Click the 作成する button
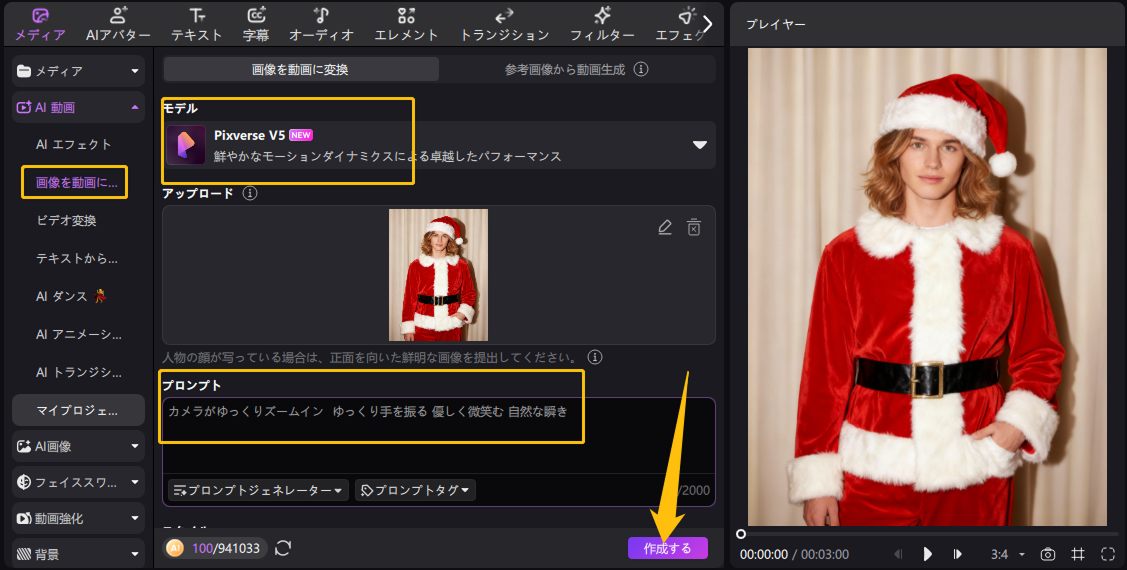Image resolution: width=1127 pixels, height=570 pixels. coord(667,548)
